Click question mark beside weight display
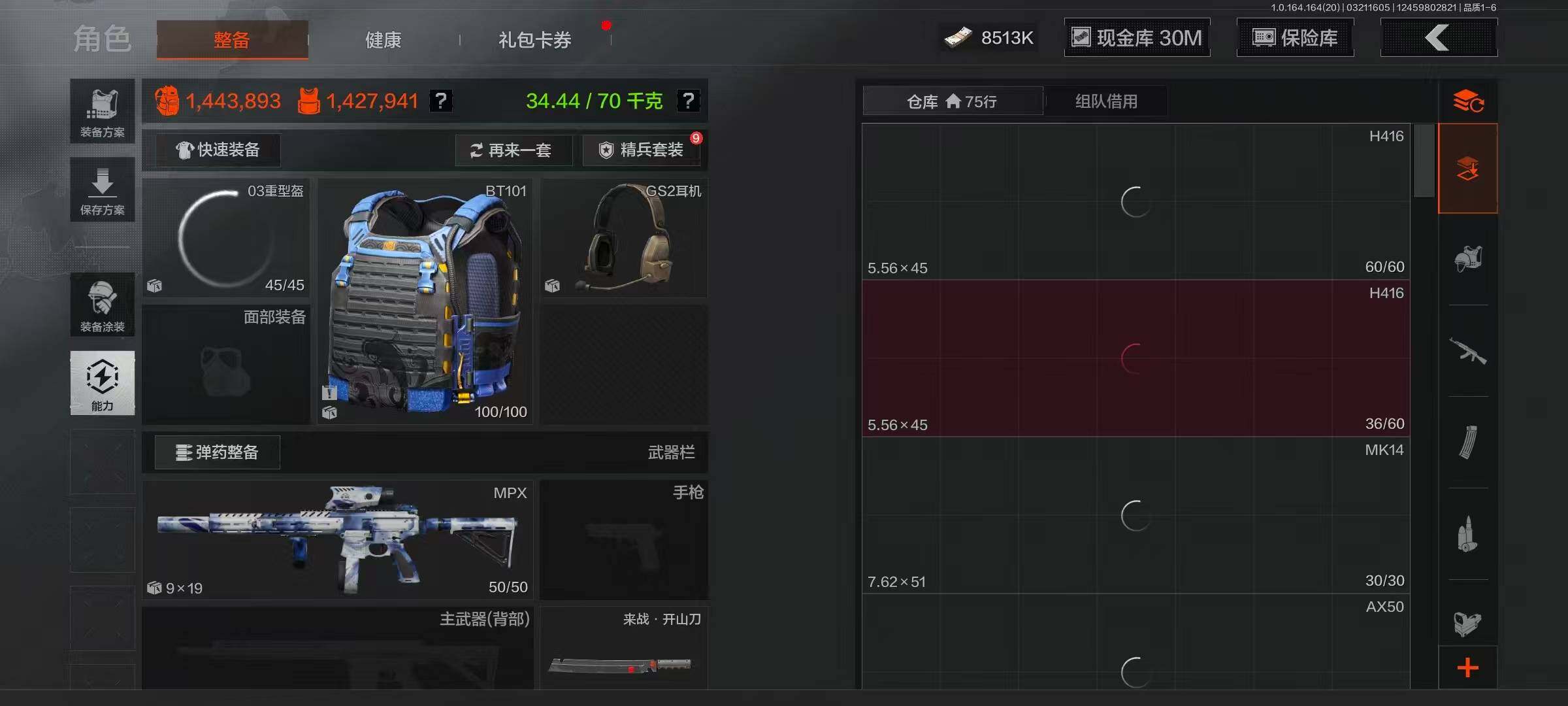The image size is (1568, 706). [688, 101]
